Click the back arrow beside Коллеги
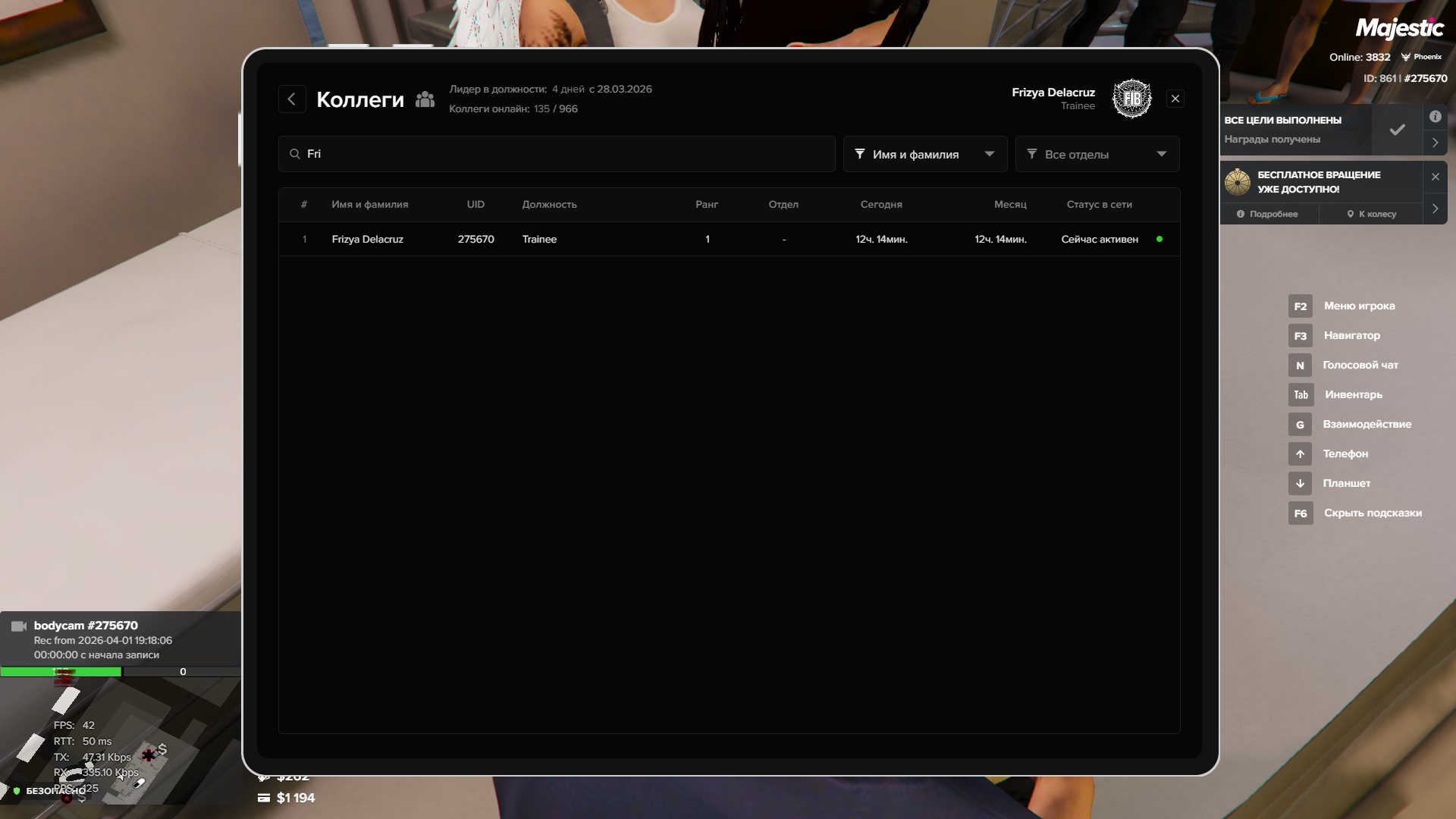The width and height of the screenshot is (1456, 819). coord(292,99)
